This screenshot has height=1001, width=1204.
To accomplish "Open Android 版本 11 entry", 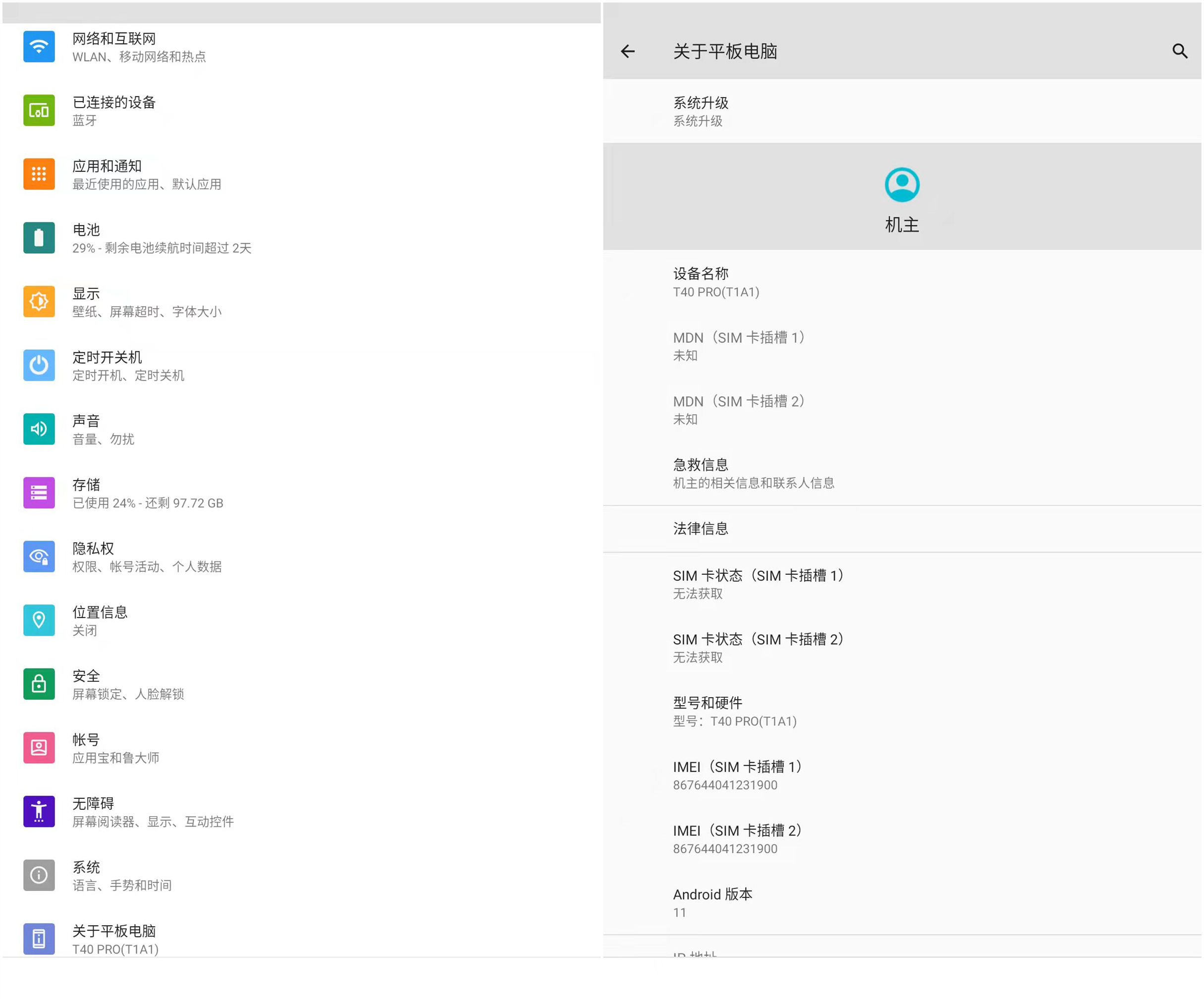I will [x=902, y=902].
